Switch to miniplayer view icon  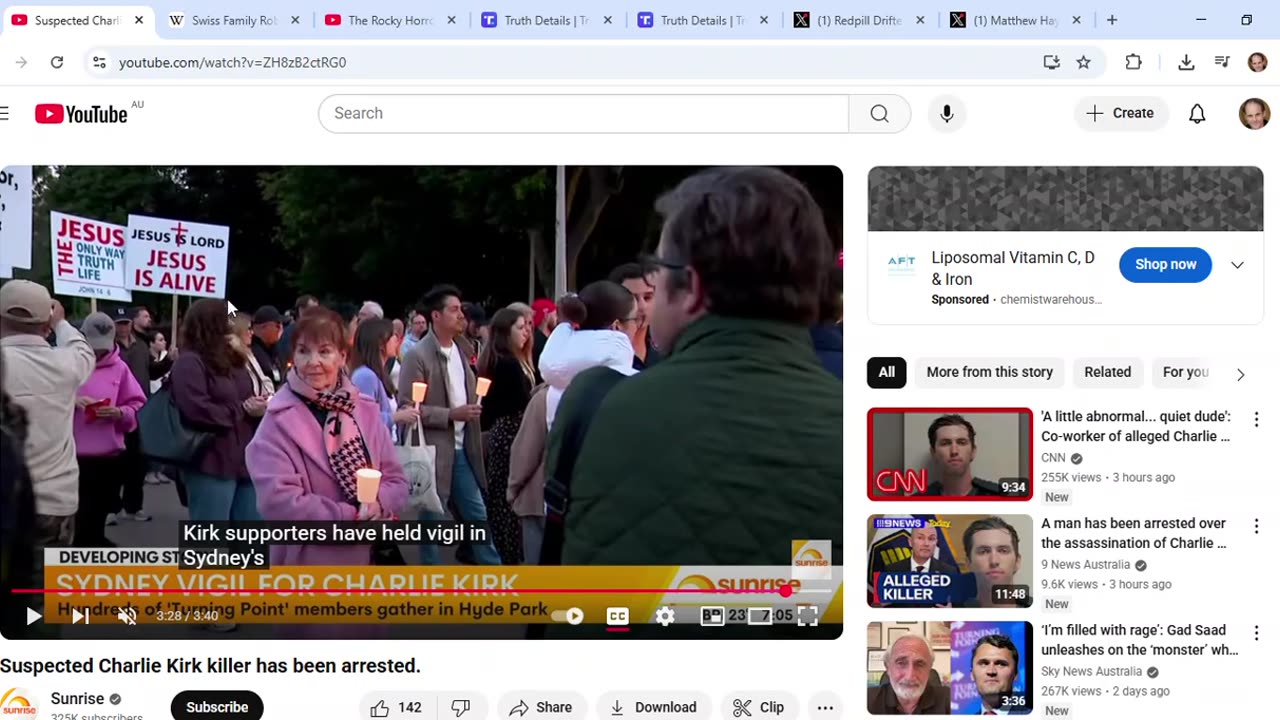coord(712,616)
